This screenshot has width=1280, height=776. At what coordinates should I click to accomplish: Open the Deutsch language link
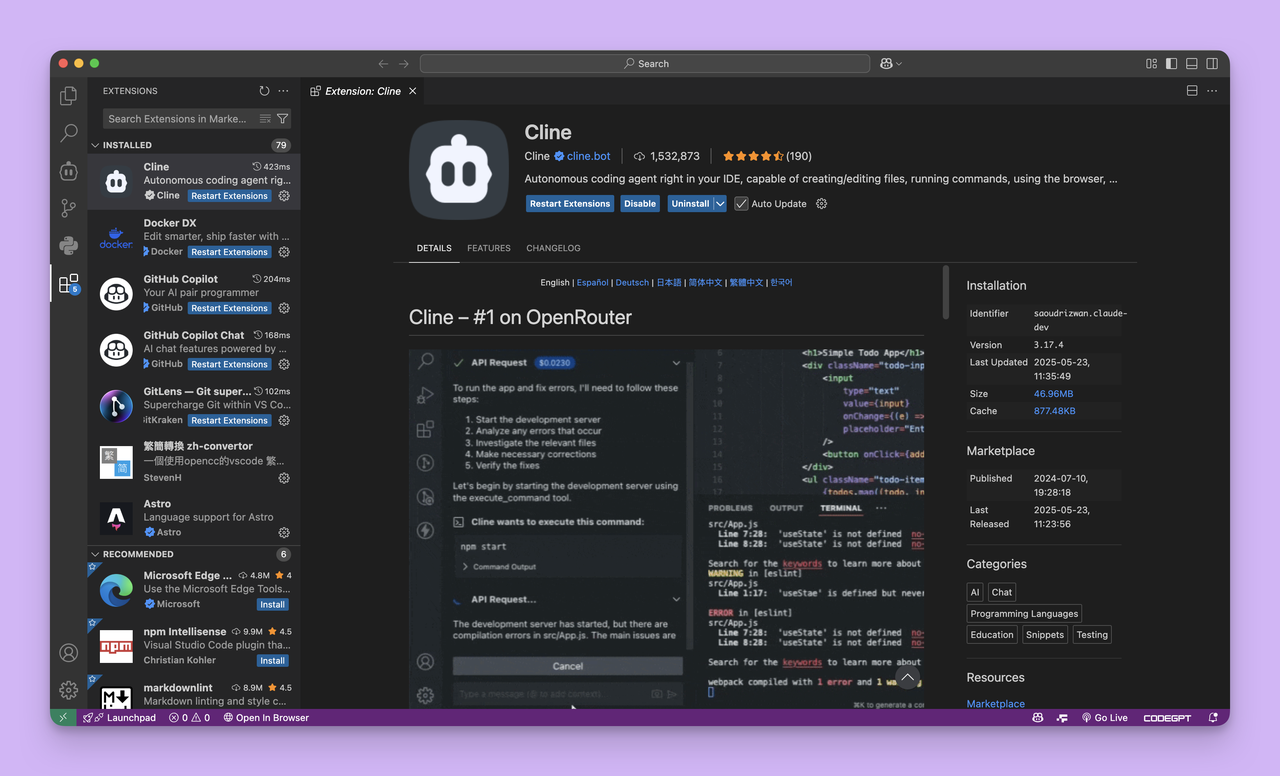click(x=632, y=283)
